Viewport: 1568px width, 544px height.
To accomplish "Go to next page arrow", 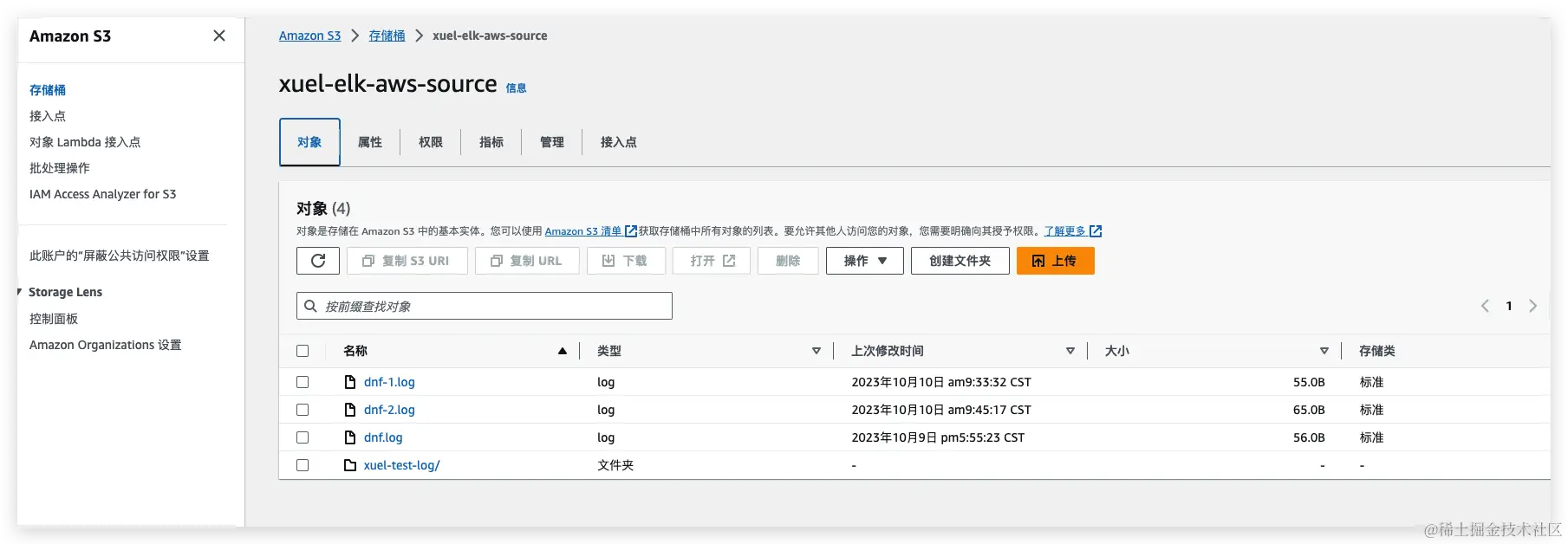I will tap(1532, 306).
